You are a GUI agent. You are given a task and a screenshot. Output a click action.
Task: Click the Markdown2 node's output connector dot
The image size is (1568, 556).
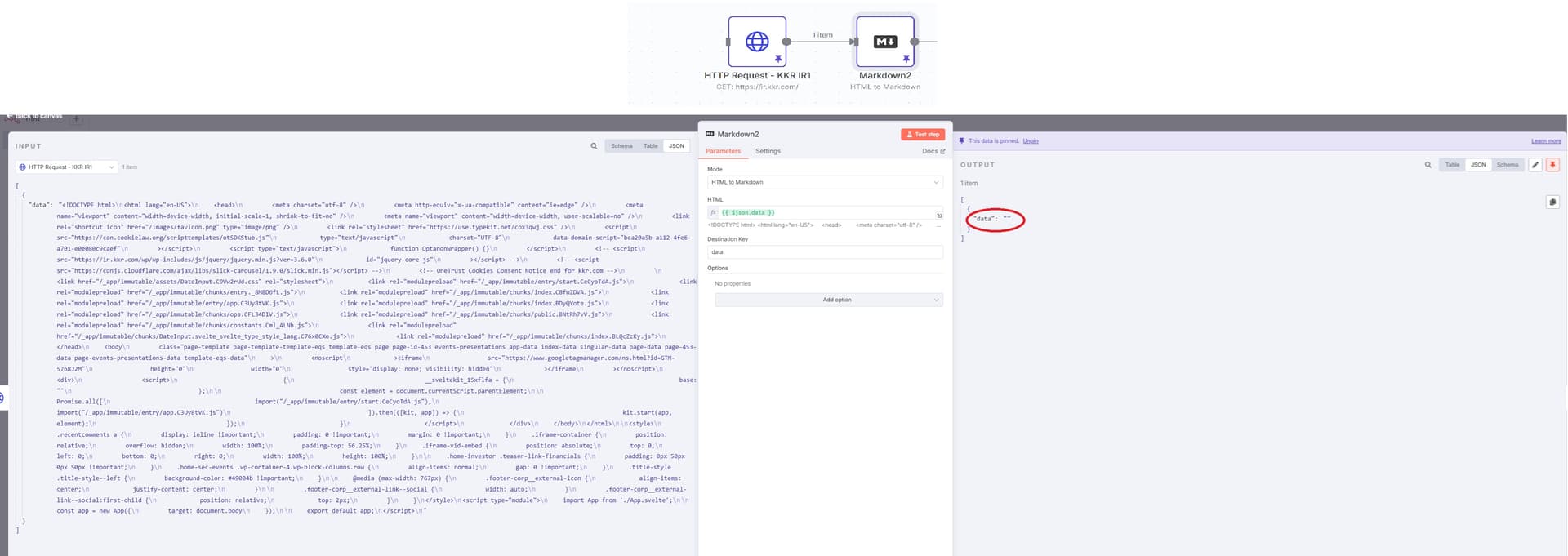point(915,42)
